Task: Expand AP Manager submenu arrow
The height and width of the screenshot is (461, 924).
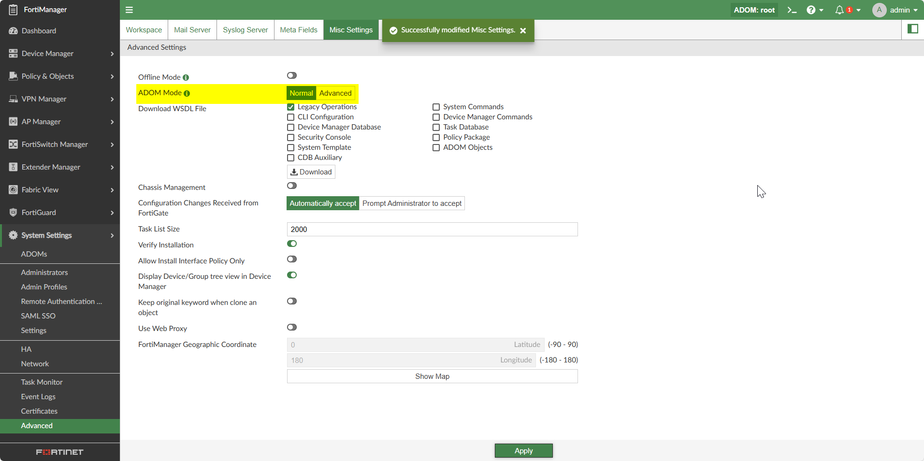Action: pyautogui.click(x=112, y=121)
